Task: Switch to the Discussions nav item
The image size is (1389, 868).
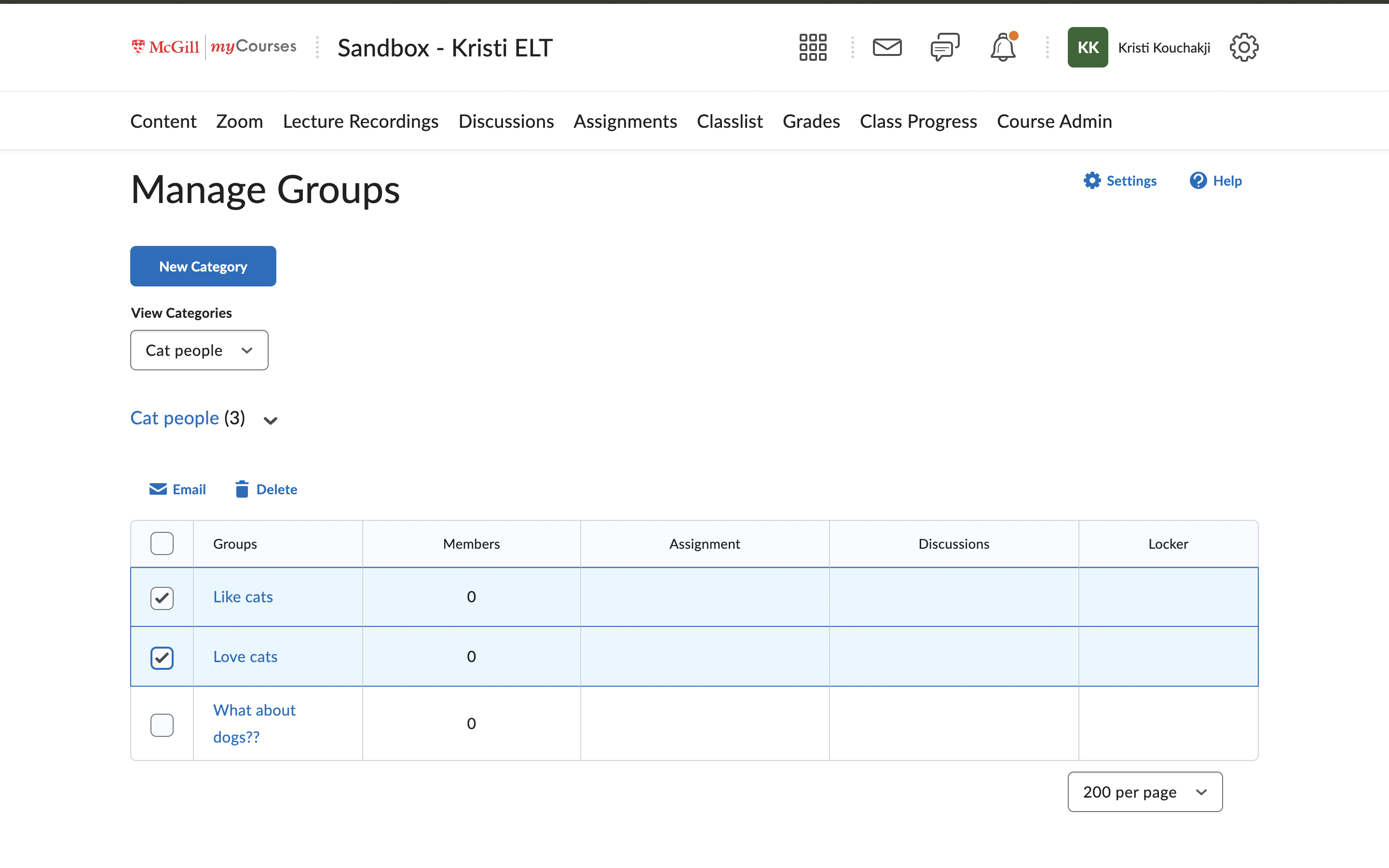Action: tap(505, 121)
